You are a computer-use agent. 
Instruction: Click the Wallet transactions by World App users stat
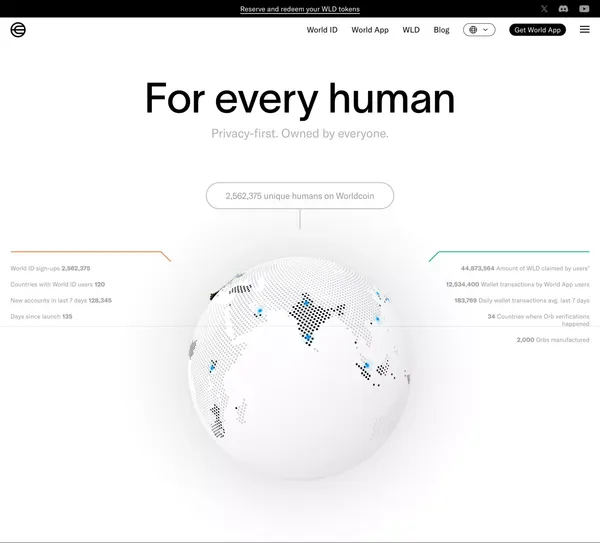pos(517,284)
